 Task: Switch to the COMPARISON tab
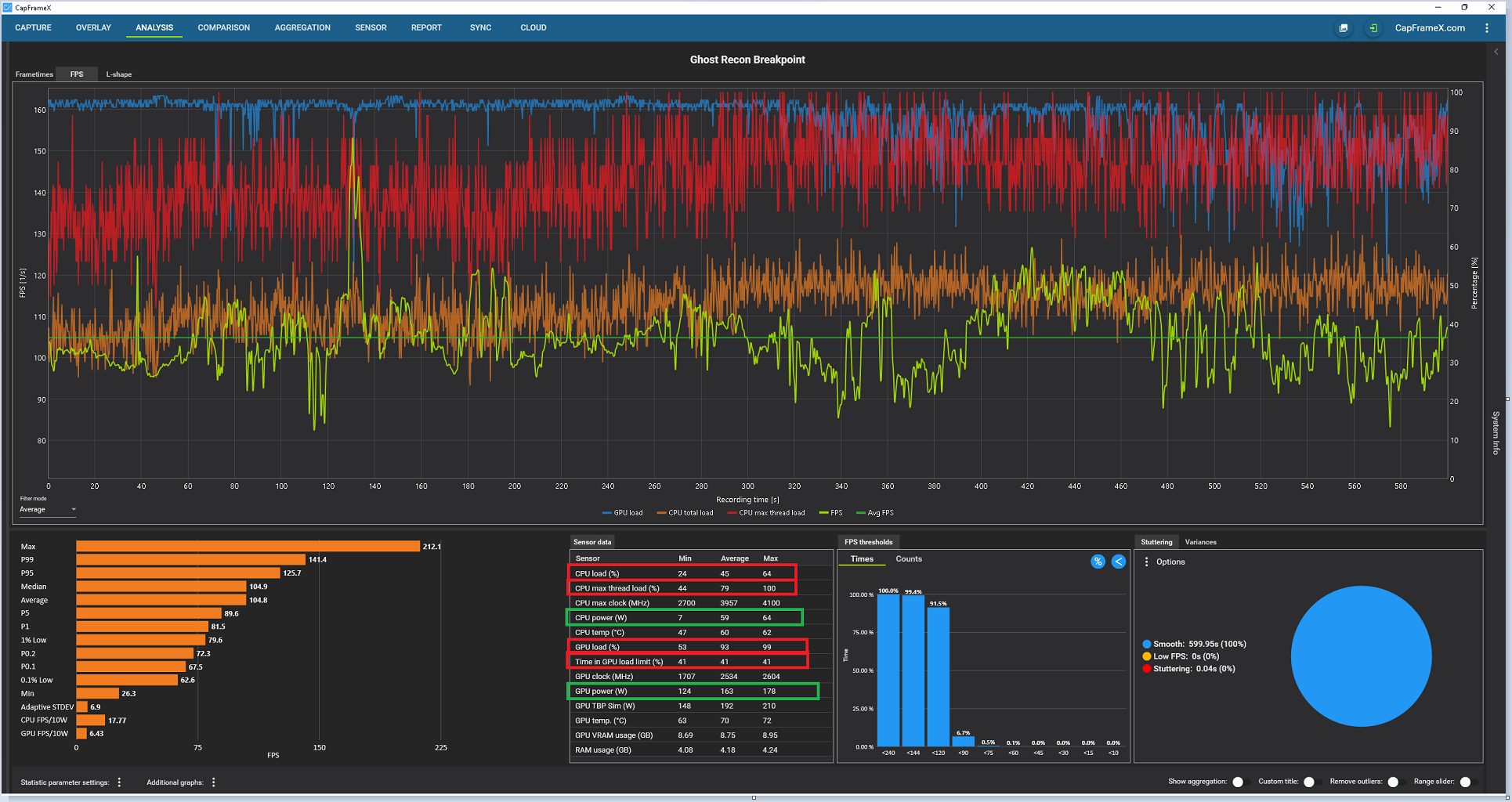click(x=224, y=27)
